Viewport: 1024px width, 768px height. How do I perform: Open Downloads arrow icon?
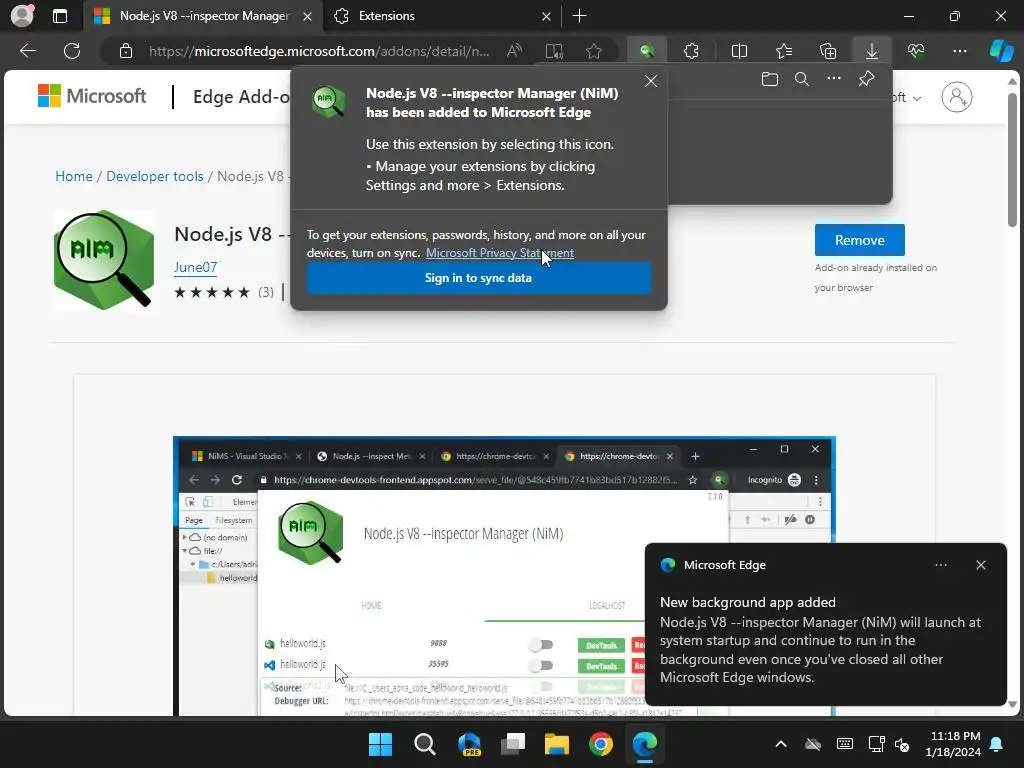coord(872,51)
